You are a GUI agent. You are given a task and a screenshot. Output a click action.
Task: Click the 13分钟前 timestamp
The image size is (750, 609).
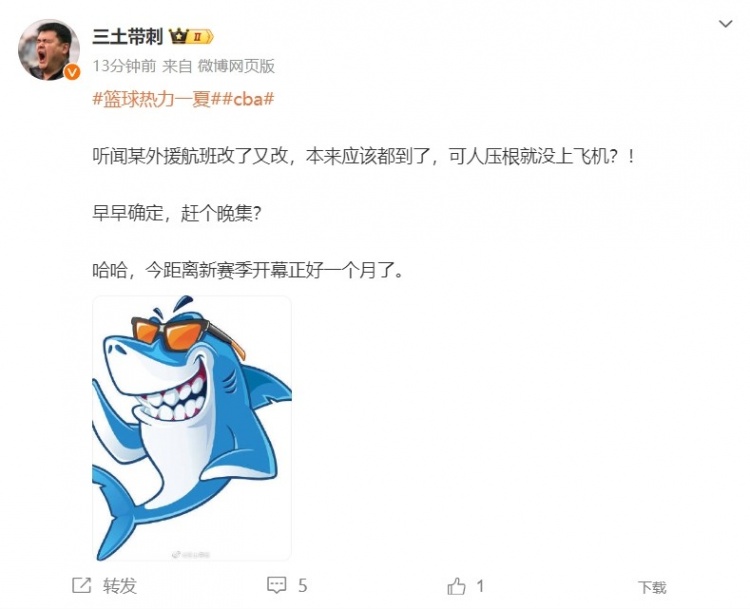point(124,66)
